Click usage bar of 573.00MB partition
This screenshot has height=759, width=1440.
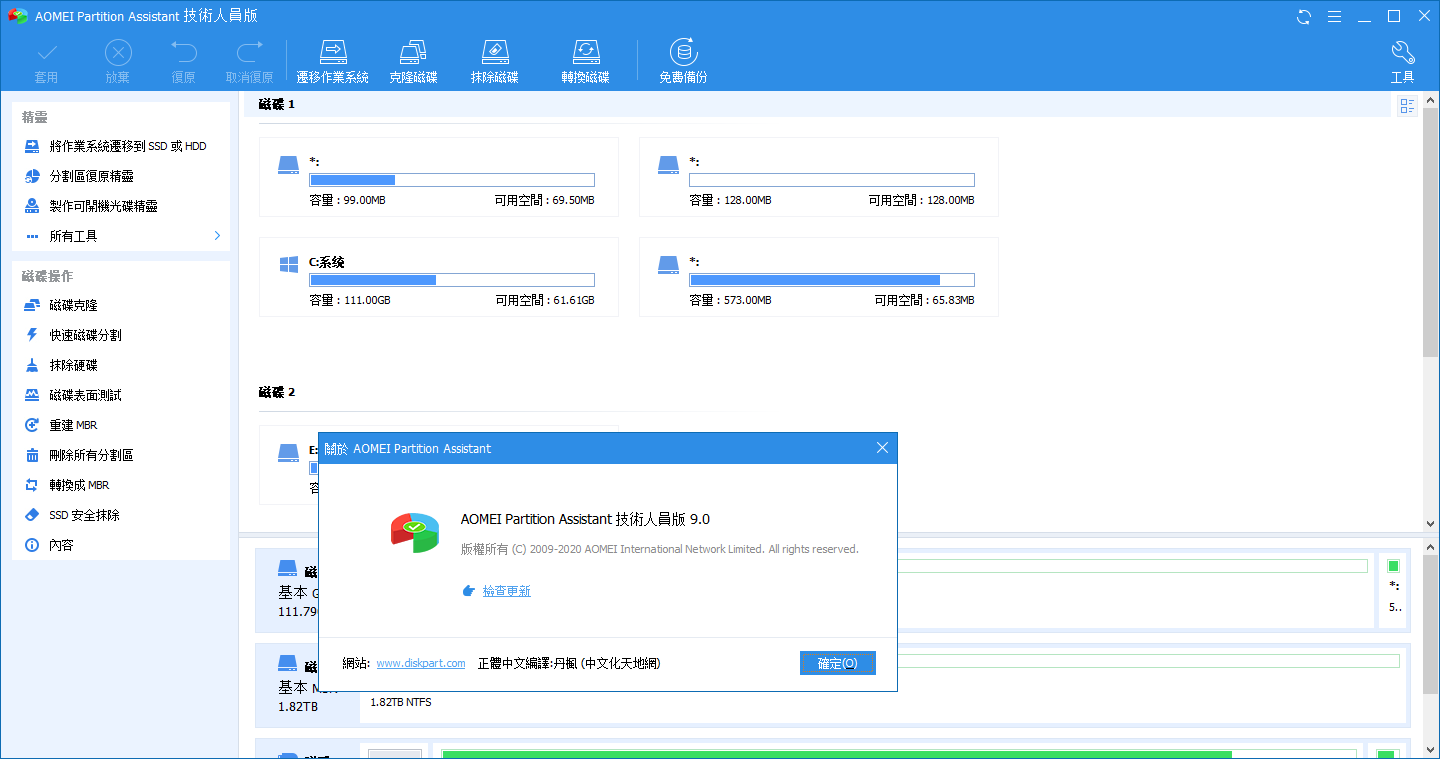pos(832,280)
